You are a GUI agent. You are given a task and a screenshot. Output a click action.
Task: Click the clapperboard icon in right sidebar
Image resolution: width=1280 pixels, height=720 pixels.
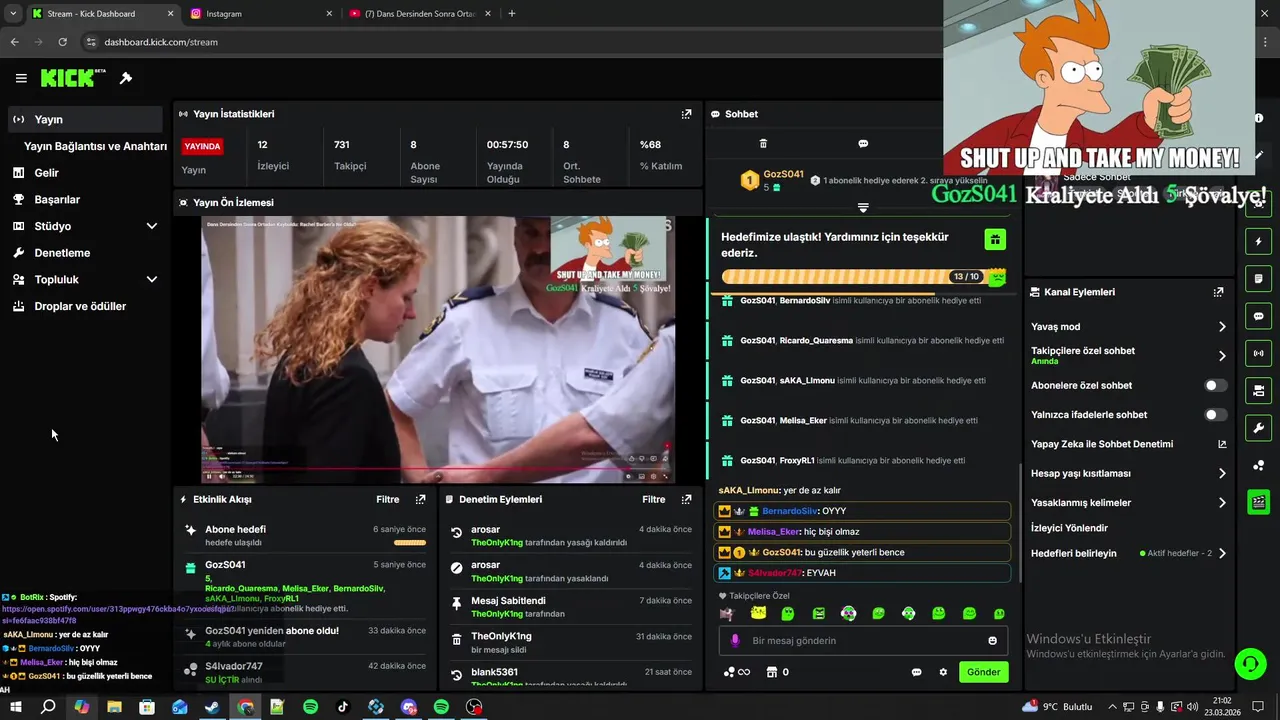tap(1258, 502)
